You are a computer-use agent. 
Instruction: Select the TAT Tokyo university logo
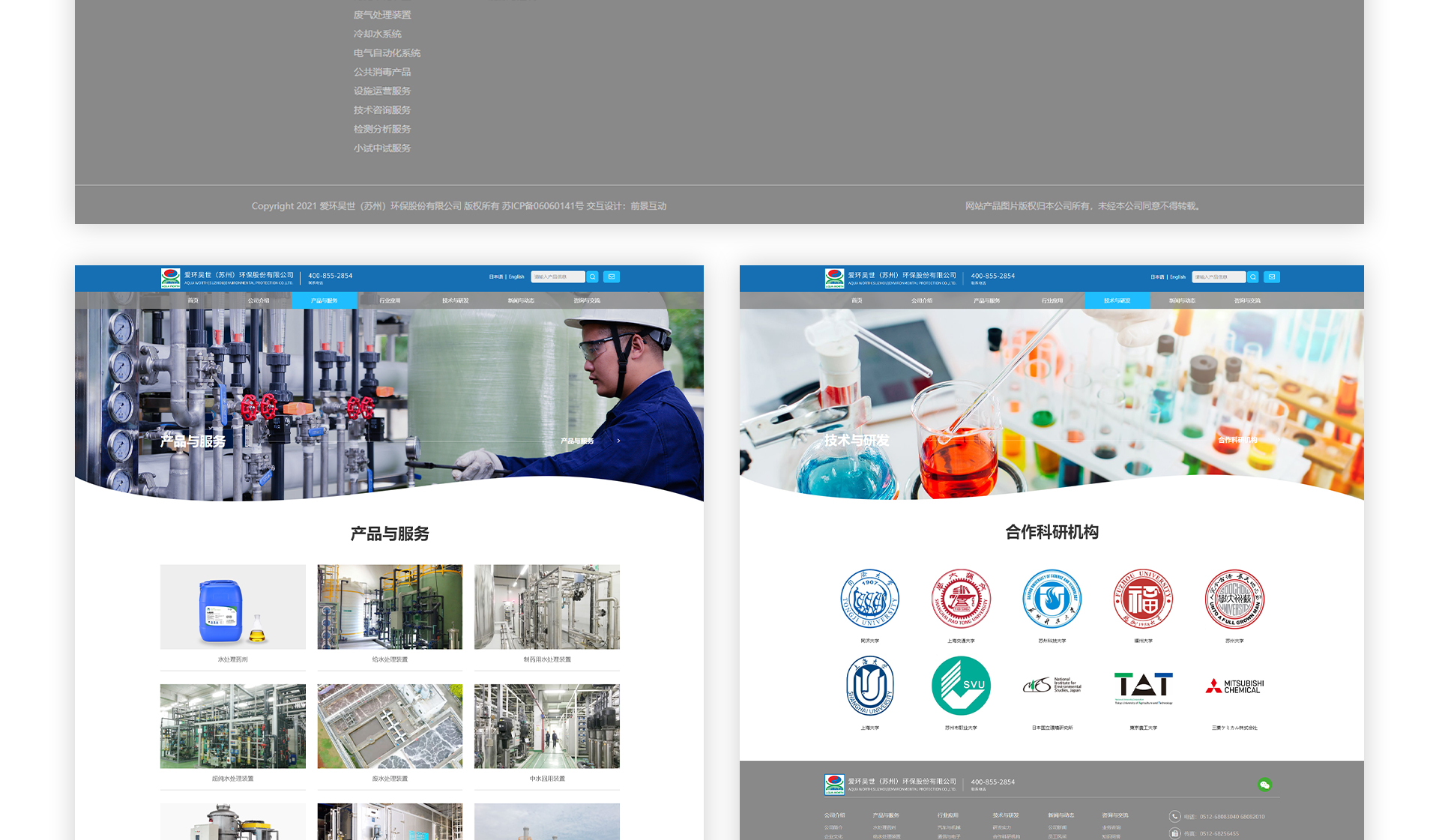(1143, 687)
